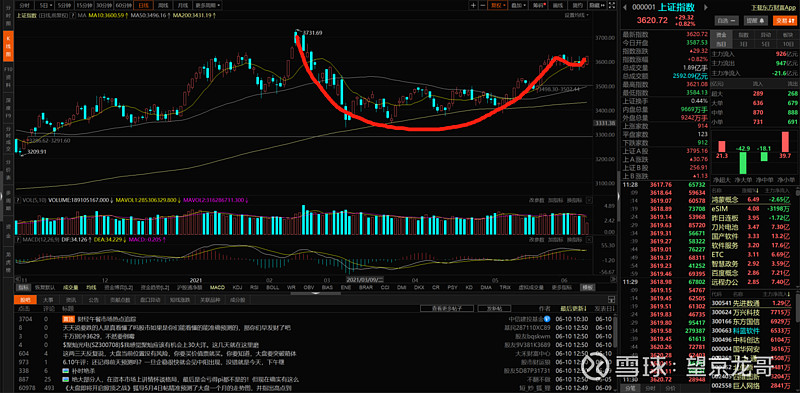Go to previous stock with left arrow
The width and height of the screenshot is (800, 393).
click(625, 8)
